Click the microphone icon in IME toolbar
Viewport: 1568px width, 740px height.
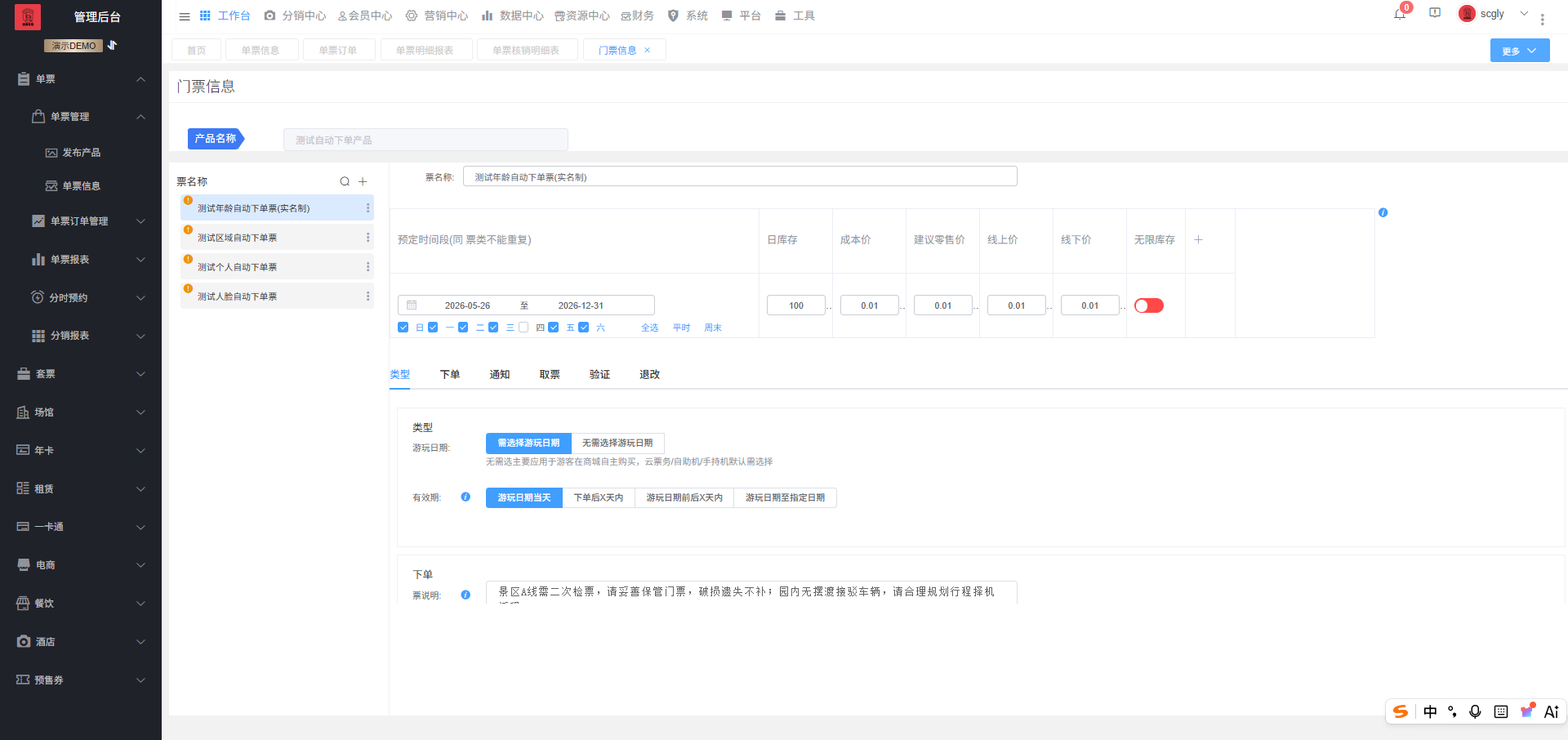[x=1475, y=711]
